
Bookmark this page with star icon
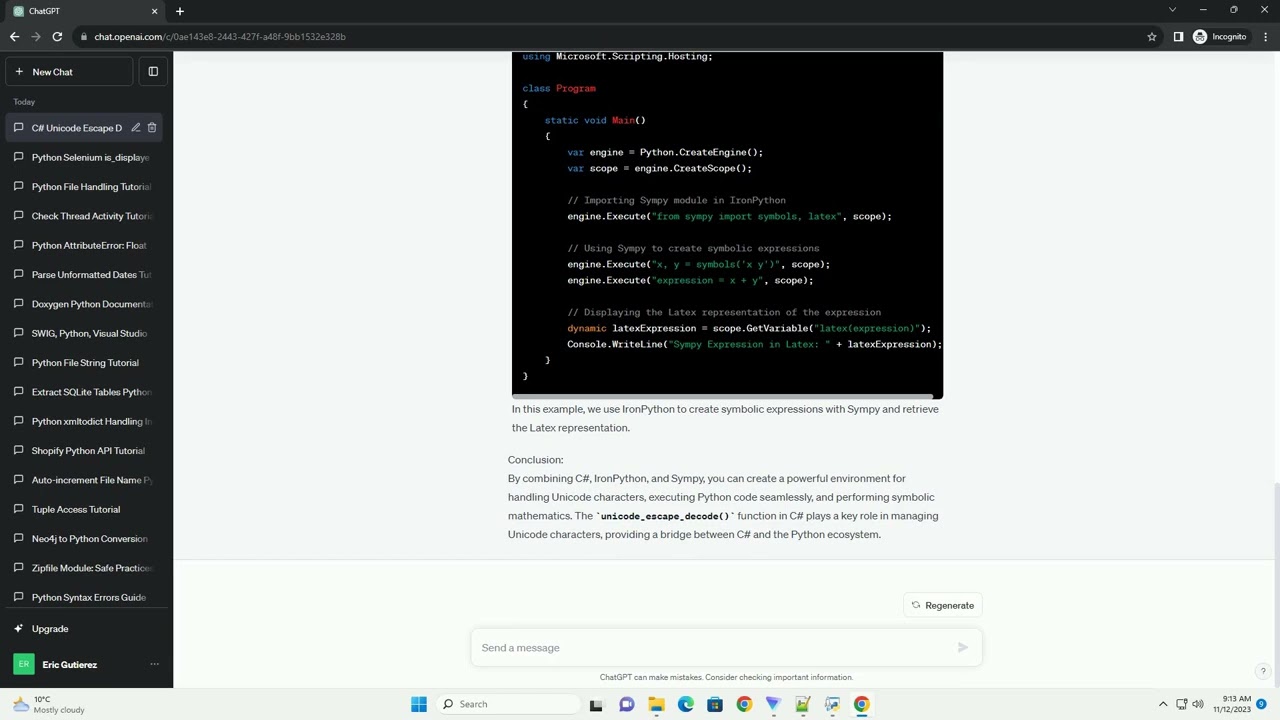click(x=1152, y=37)
